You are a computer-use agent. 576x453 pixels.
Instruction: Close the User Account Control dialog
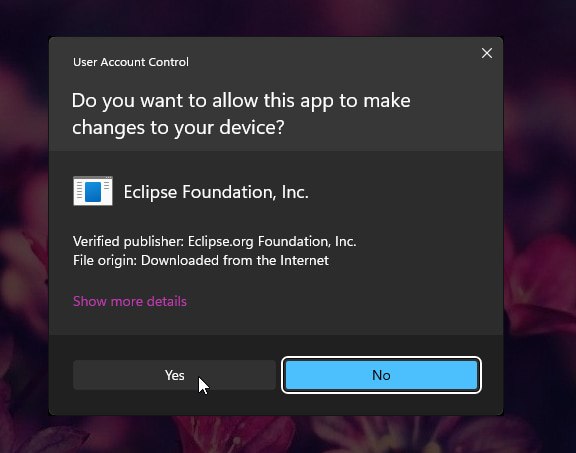coord(487,53)
